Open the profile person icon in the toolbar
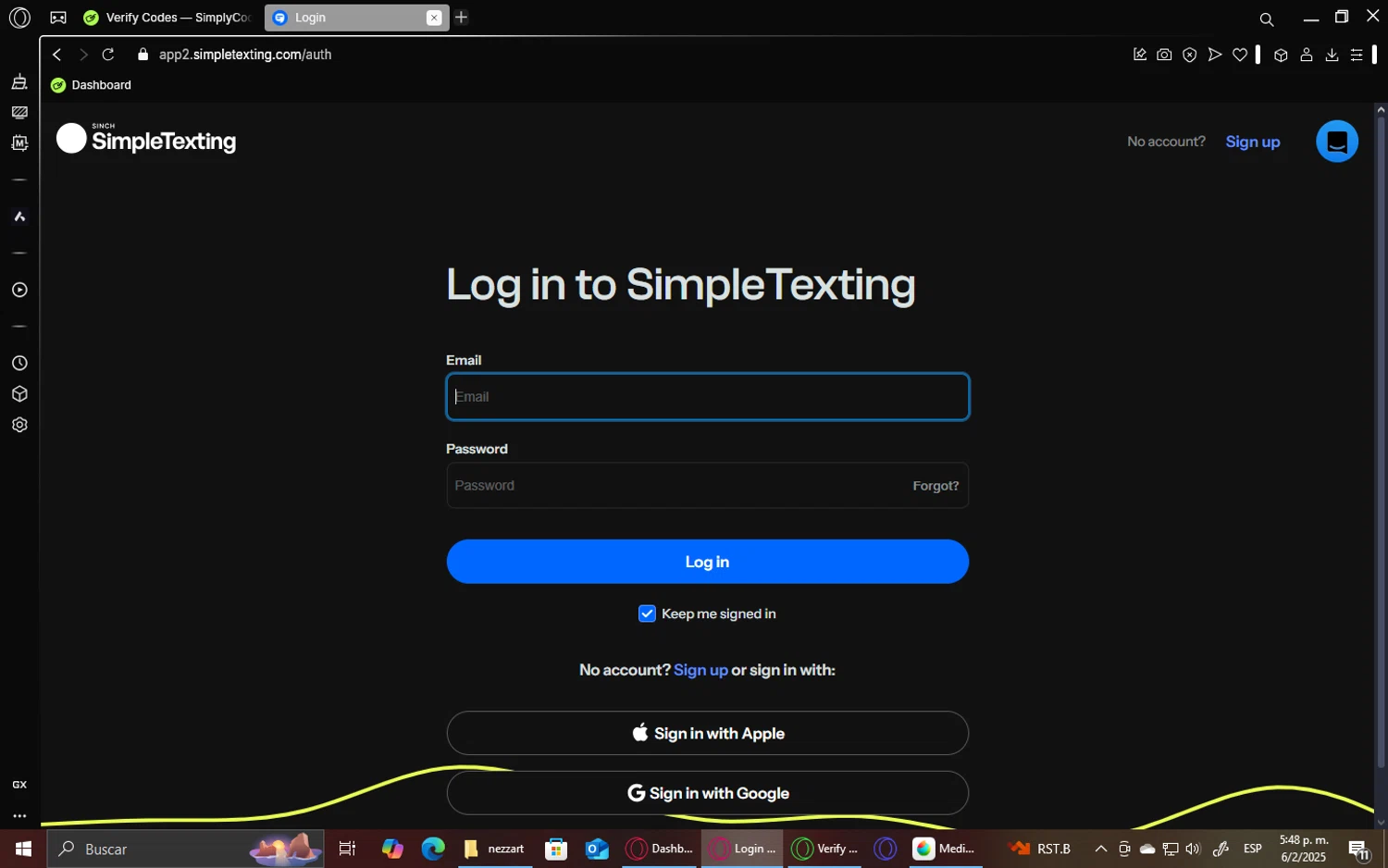Screen dimensions: 1388x868 1307,55
